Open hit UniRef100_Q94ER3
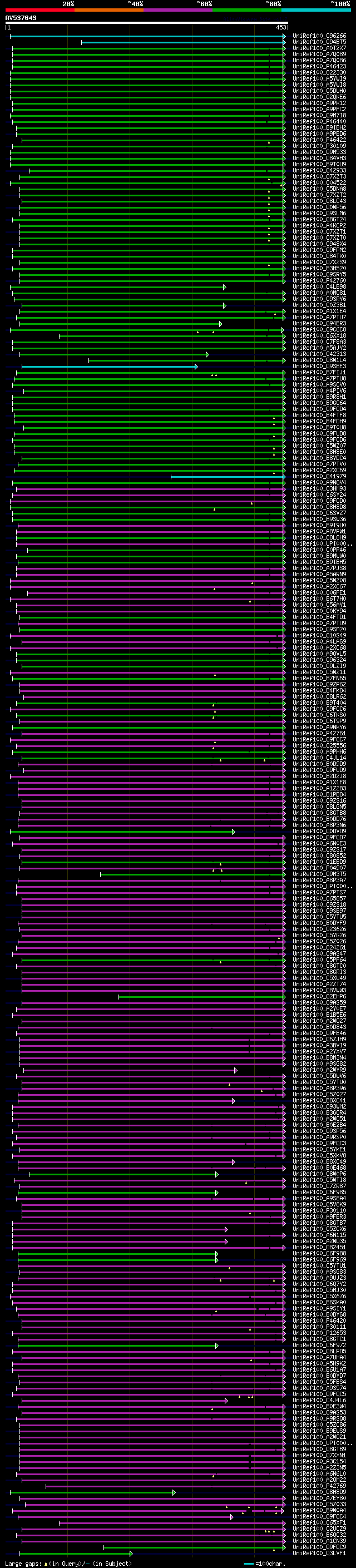356x1568 pixels. click(x=319, y=323)
